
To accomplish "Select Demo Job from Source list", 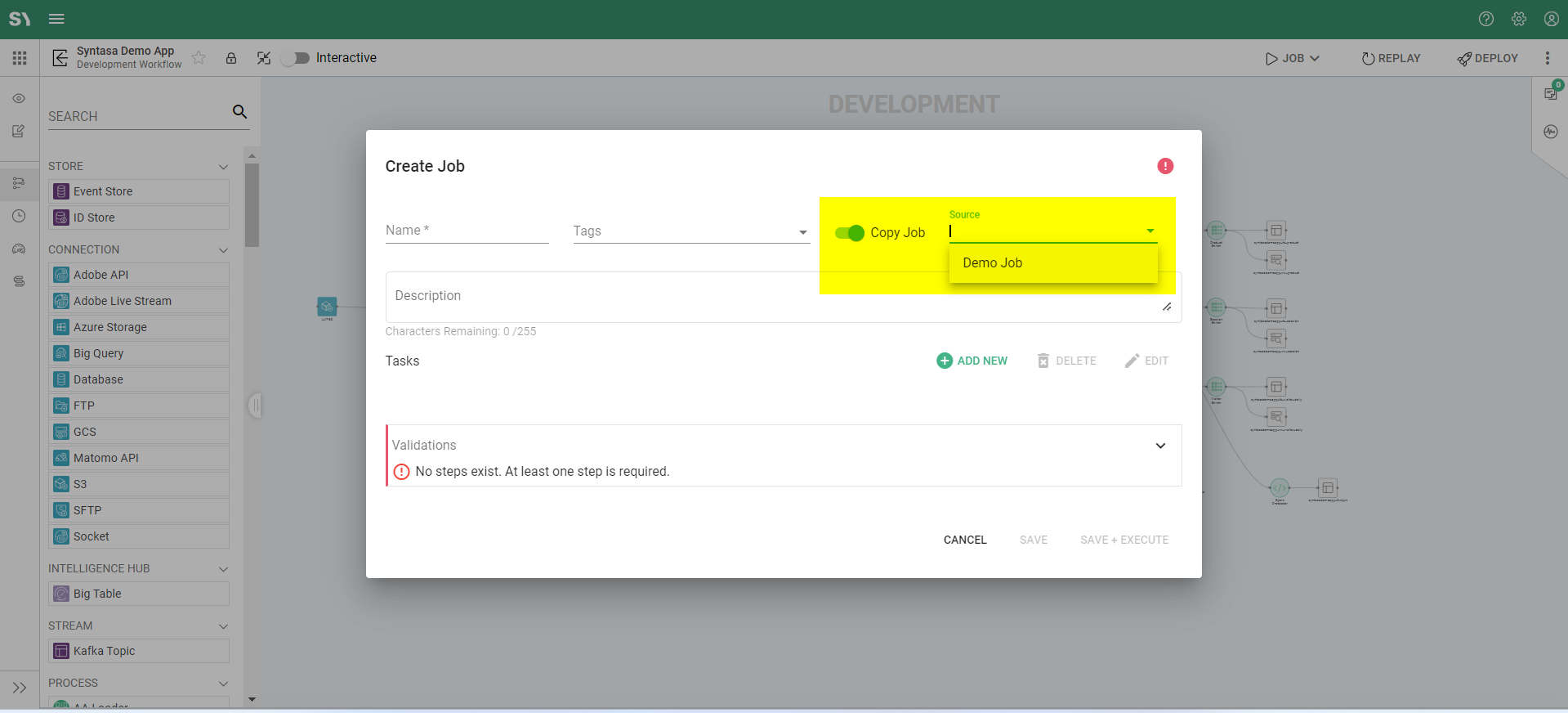I will (x=992, y=262).
